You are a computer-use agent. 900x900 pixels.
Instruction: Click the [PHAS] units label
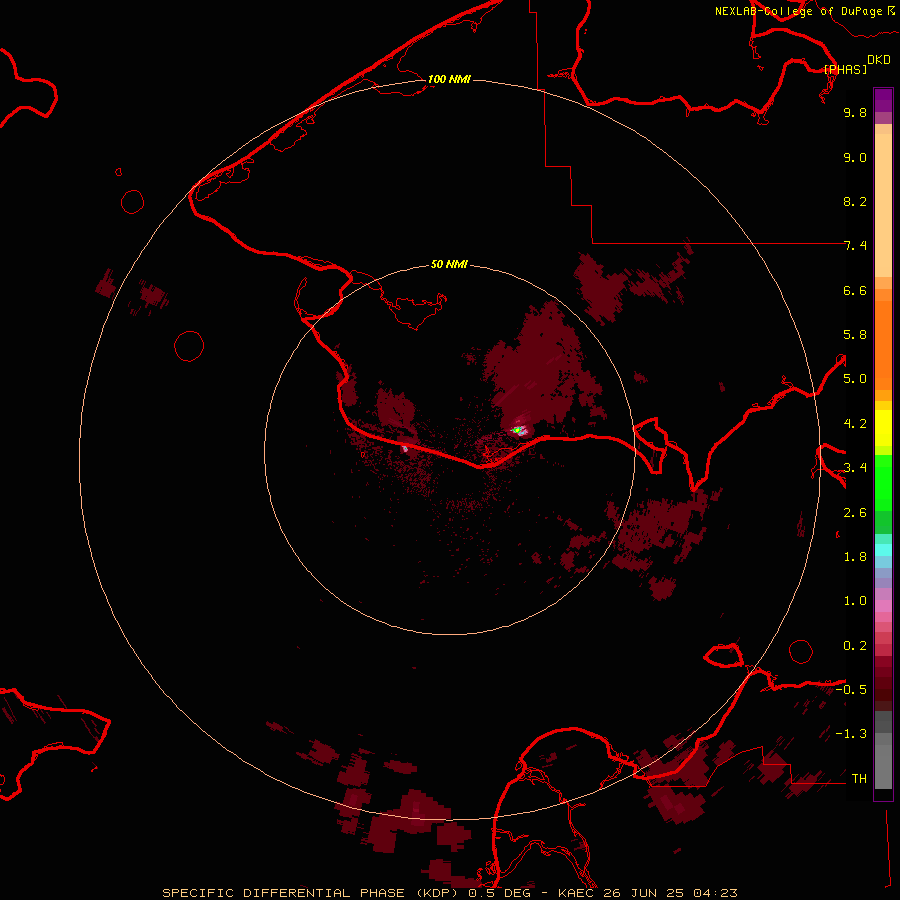tap(845, 69)
